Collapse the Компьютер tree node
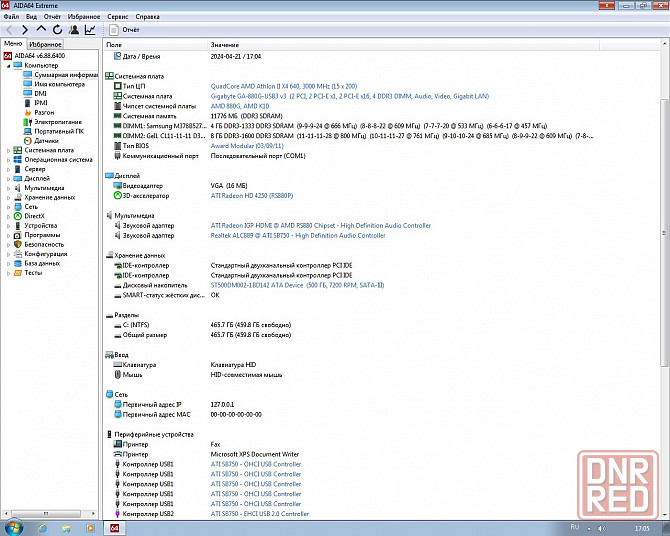 [8, 65]
